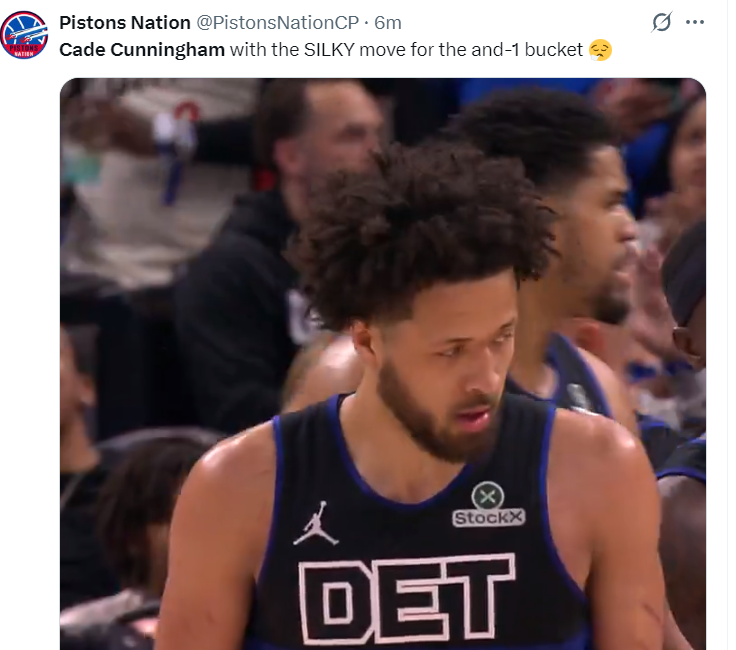
Task: Click the 6m timestamp link
Action: (x=388, y=23)
